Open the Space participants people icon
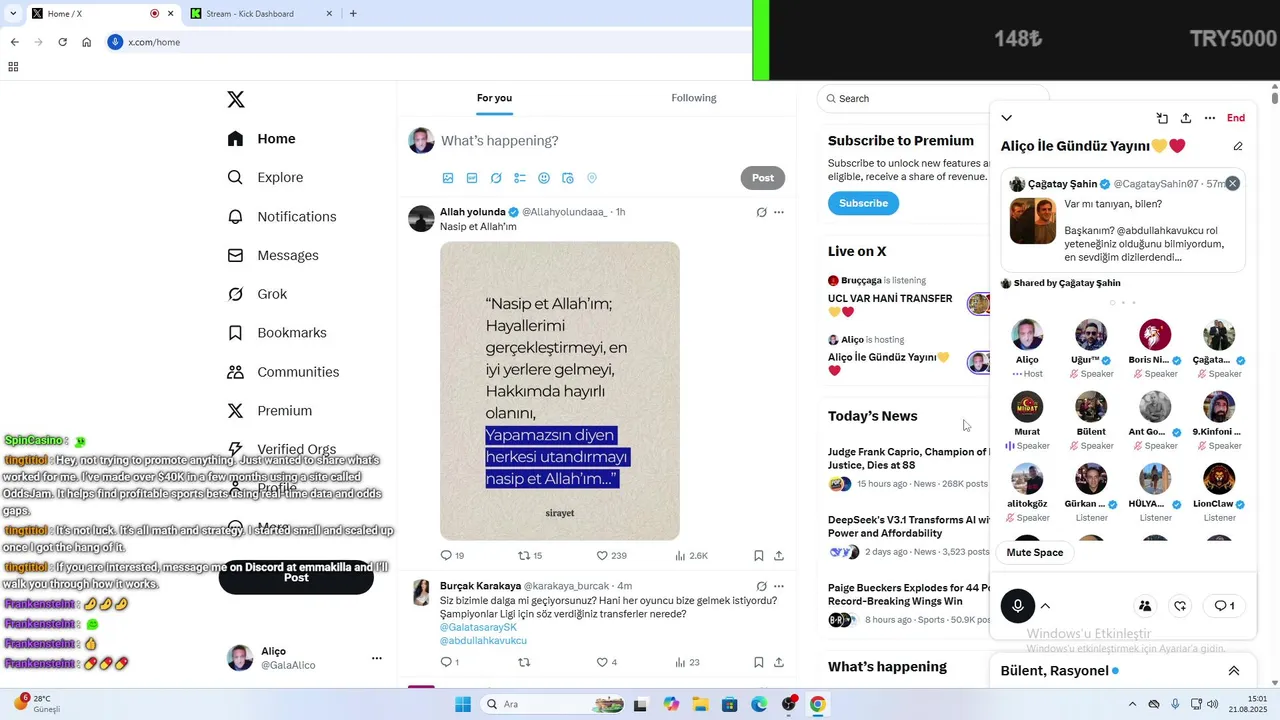This screenshot has height=720, width=1280. click(x=1145, y=606)
